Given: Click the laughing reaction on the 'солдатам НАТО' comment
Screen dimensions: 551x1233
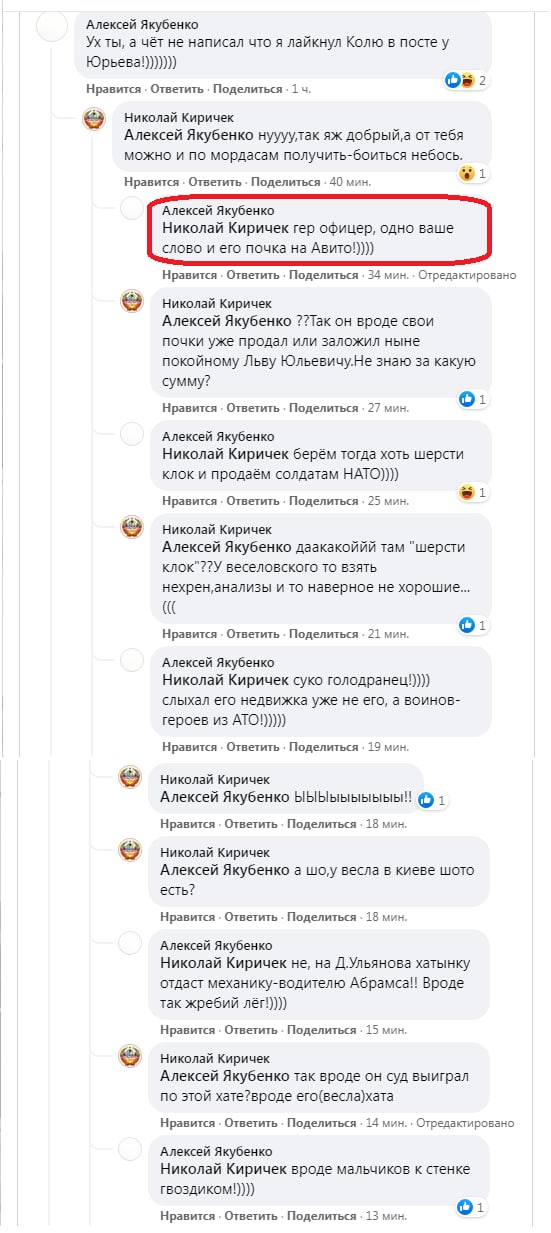Looking at the screenshot, I should coord(467,492).
